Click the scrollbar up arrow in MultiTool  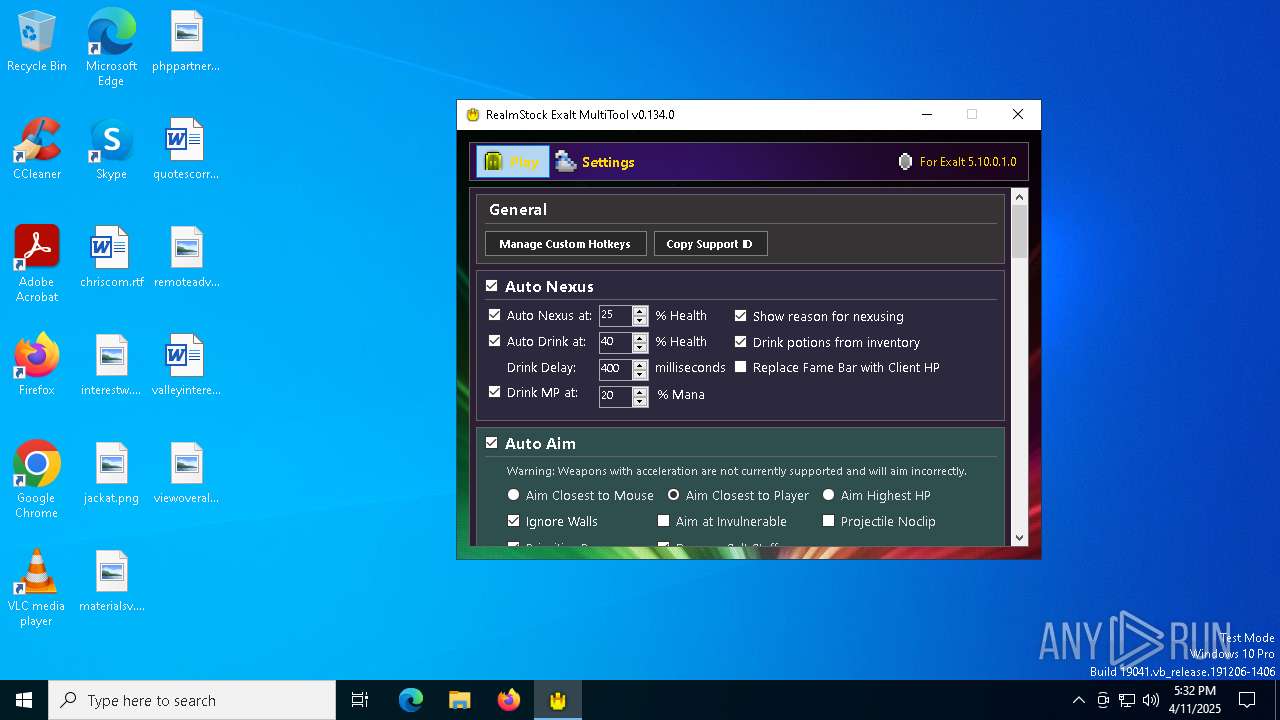[x=1019, y=197]
